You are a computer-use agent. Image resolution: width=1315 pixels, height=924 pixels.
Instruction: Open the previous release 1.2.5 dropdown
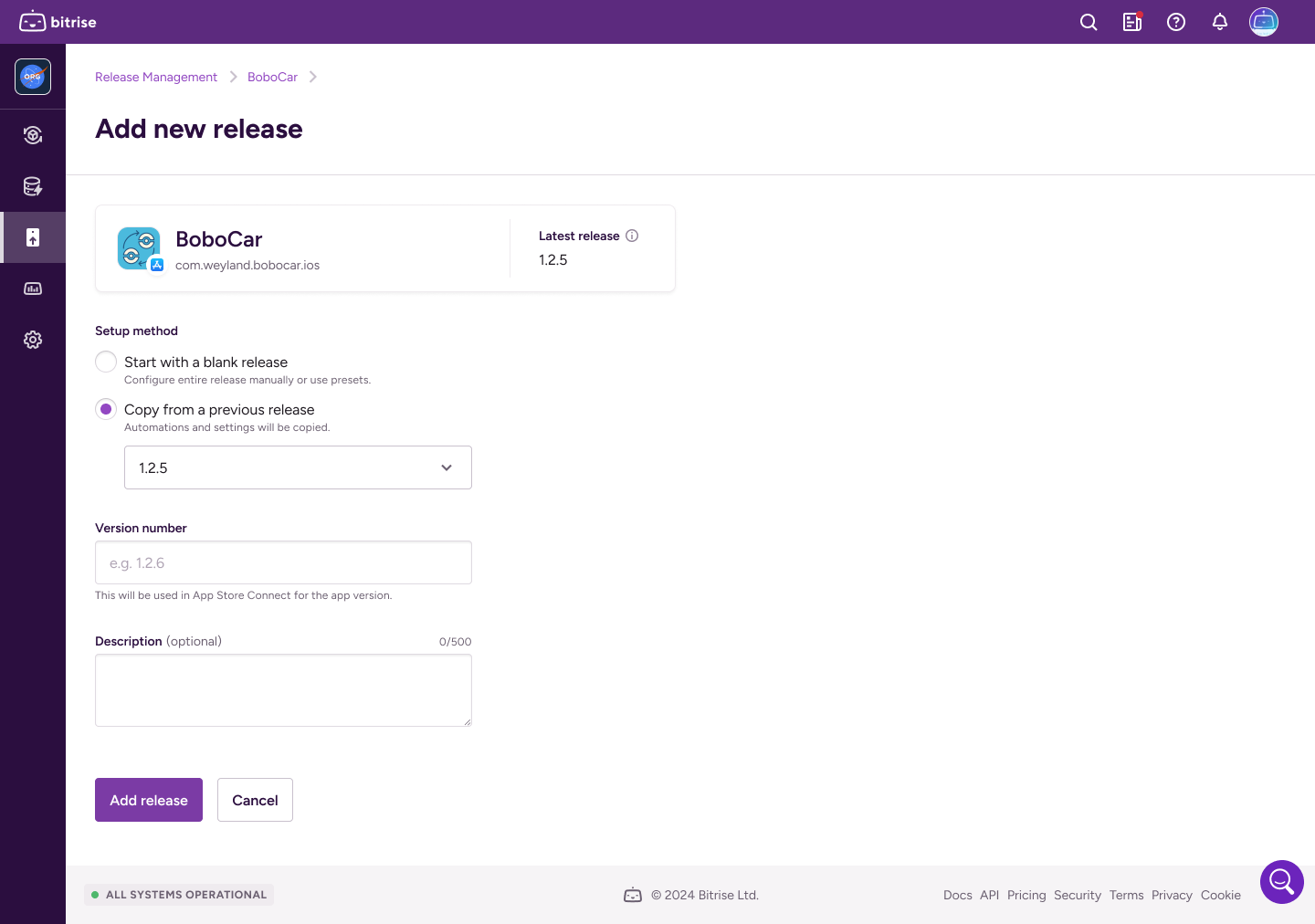[x=298, y=467]
